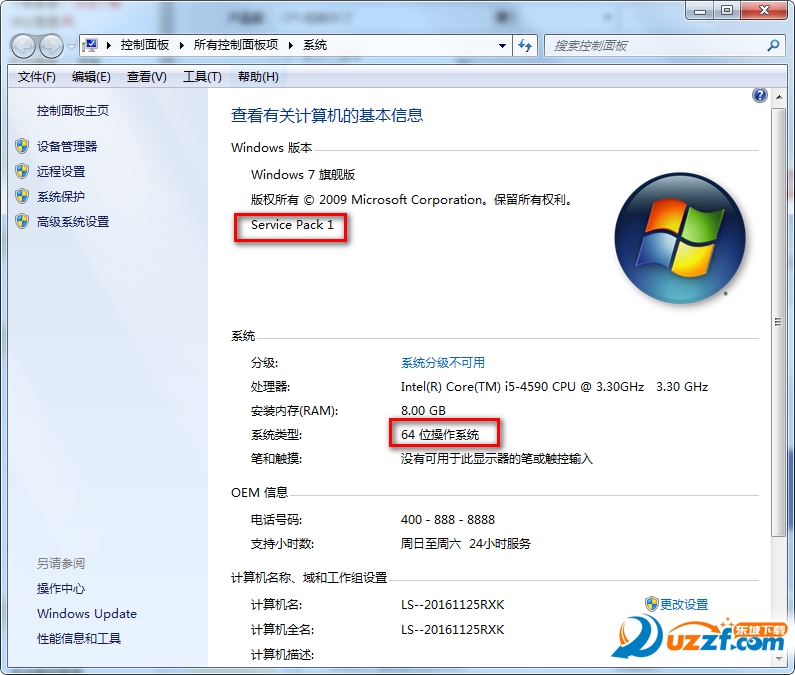Go to 控制面板主页
The width and height of the screenshot is (795, 675).
coord(73,111)
